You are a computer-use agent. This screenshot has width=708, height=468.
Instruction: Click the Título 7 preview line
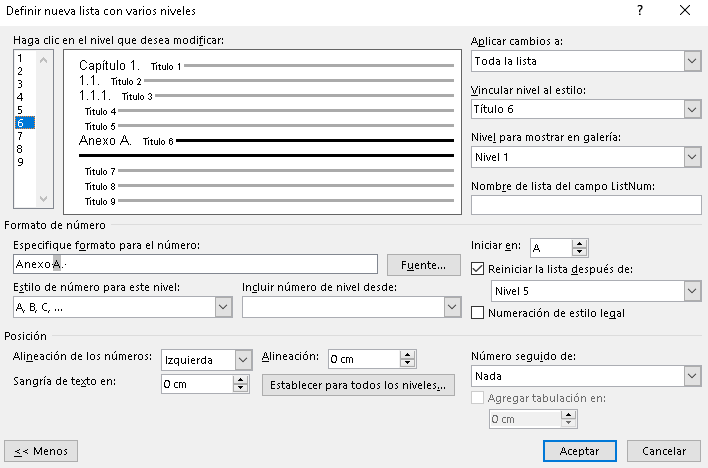click(269, 171)
